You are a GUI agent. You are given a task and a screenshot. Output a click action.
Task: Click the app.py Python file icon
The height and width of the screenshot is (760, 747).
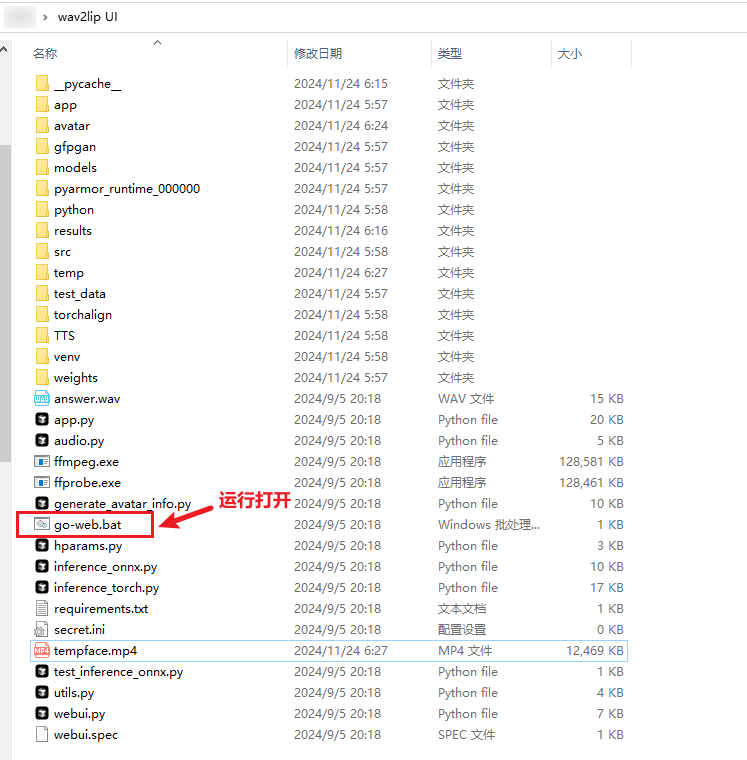pyautogui.click(x=42, y=419)
